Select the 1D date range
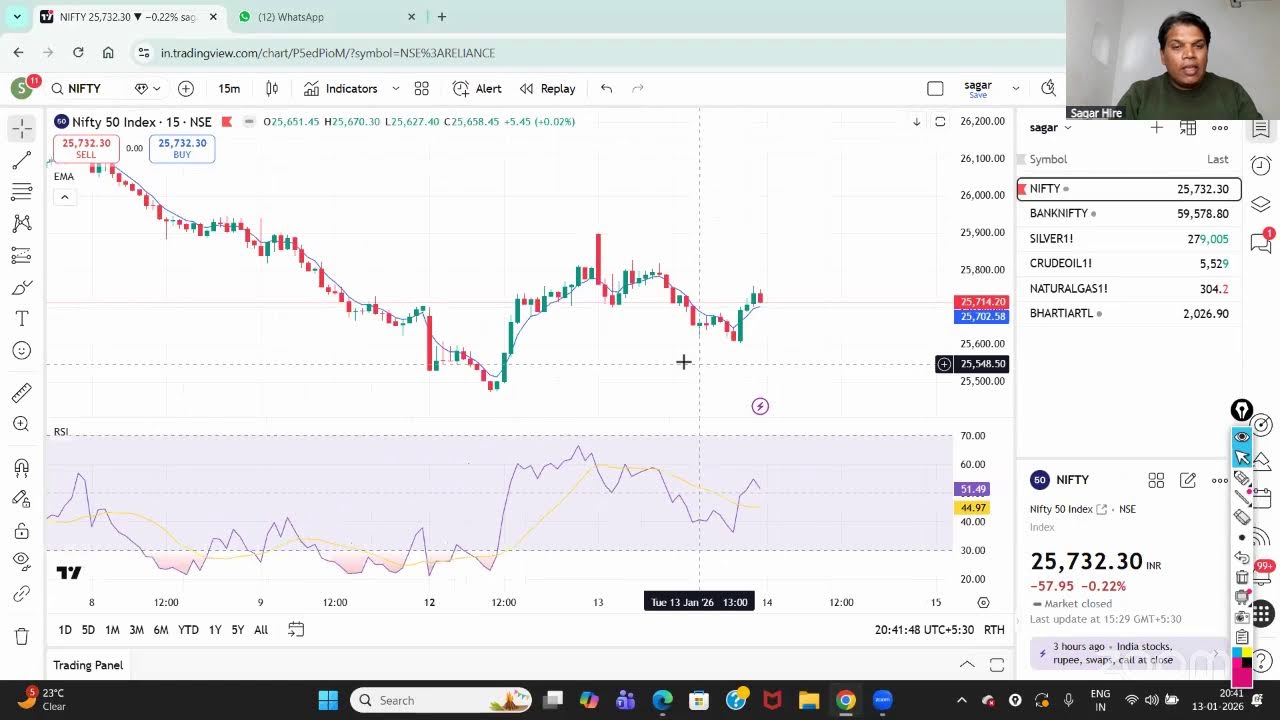 (x=65, y=629)
